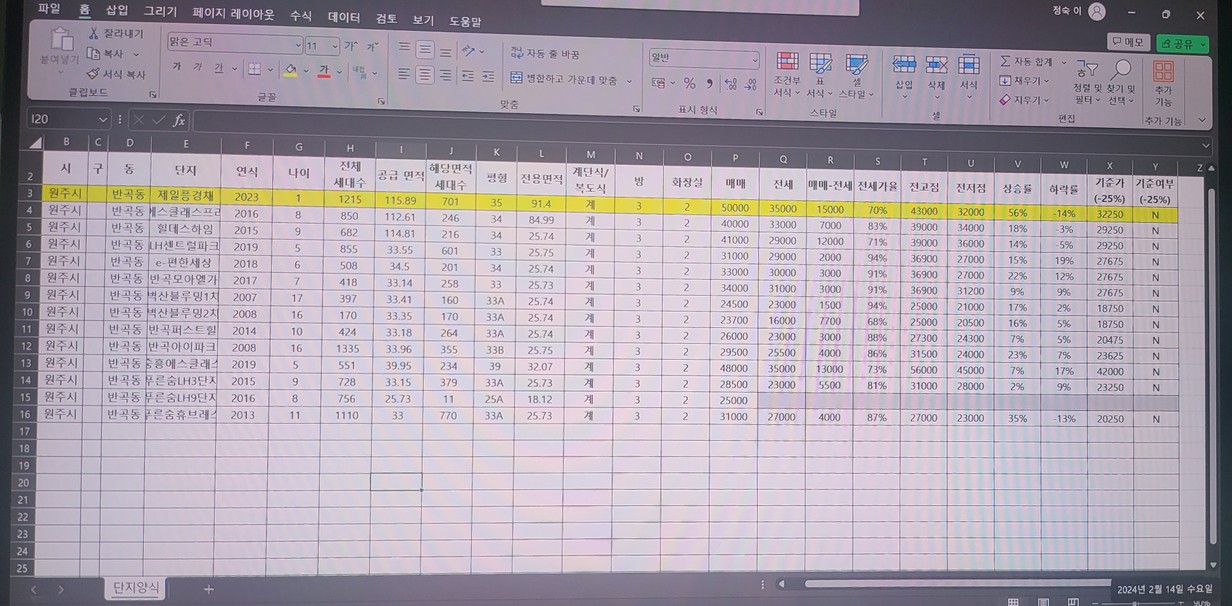Open Conditional Formatting (조건부 서식)

coord(787,75)
